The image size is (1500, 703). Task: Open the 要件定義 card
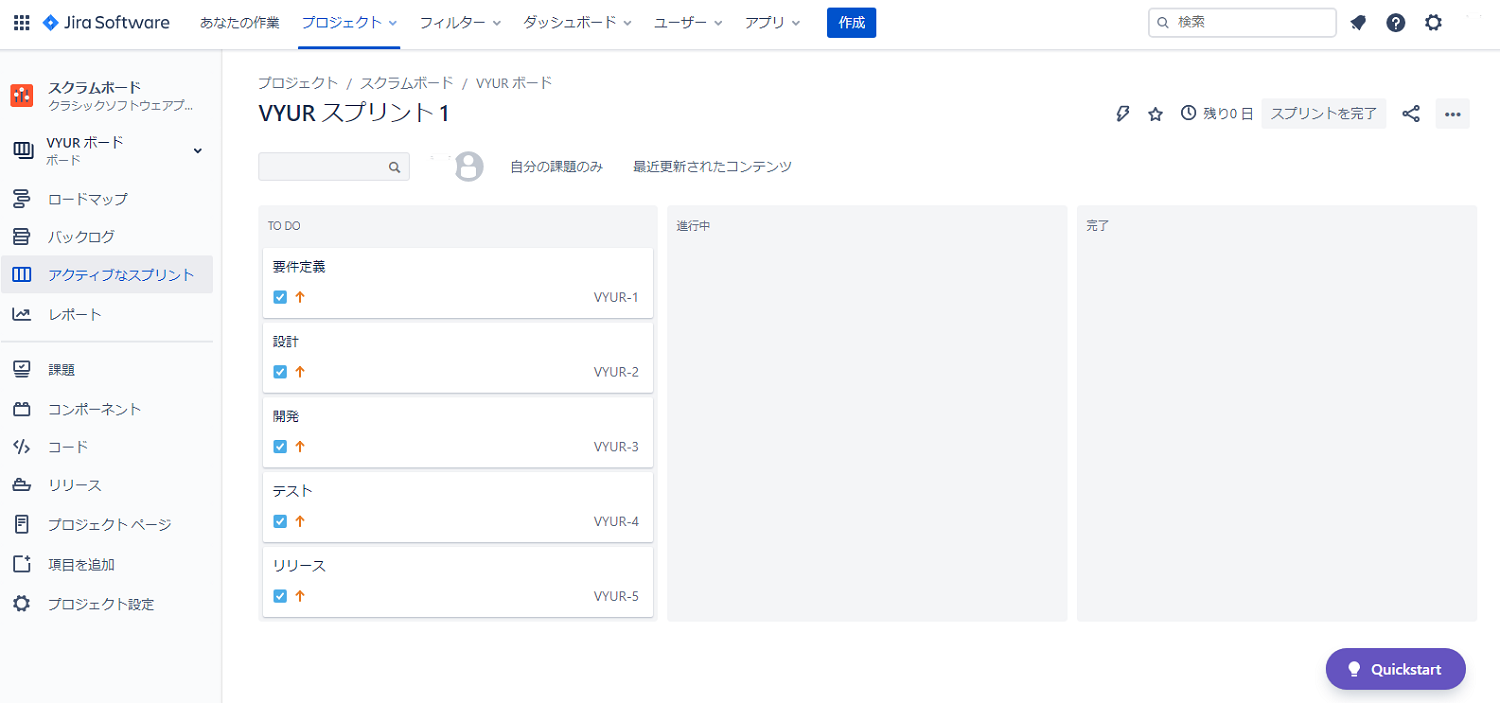point(458,282)
